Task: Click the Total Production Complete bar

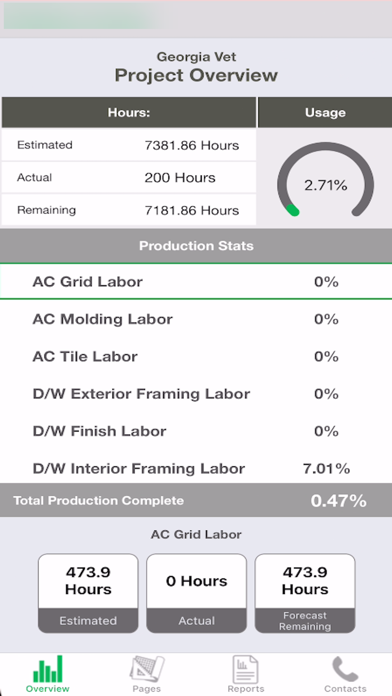Action: click(196, 500)
